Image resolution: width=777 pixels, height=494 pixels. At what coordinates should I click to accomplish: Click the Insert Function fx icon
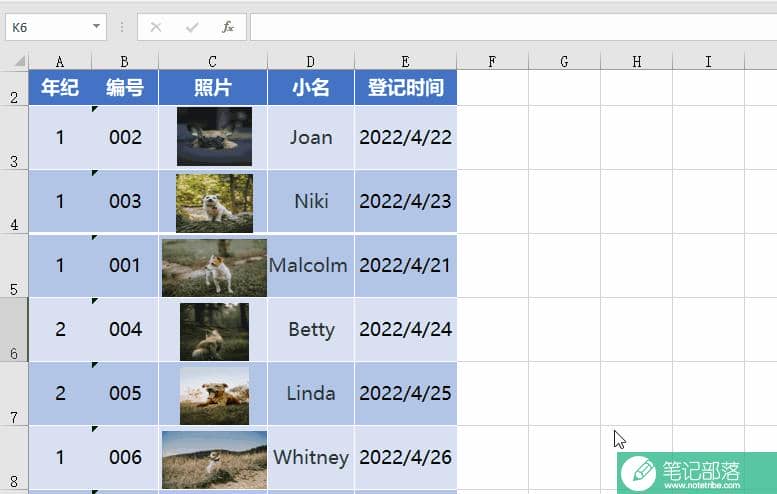point(227,27)
